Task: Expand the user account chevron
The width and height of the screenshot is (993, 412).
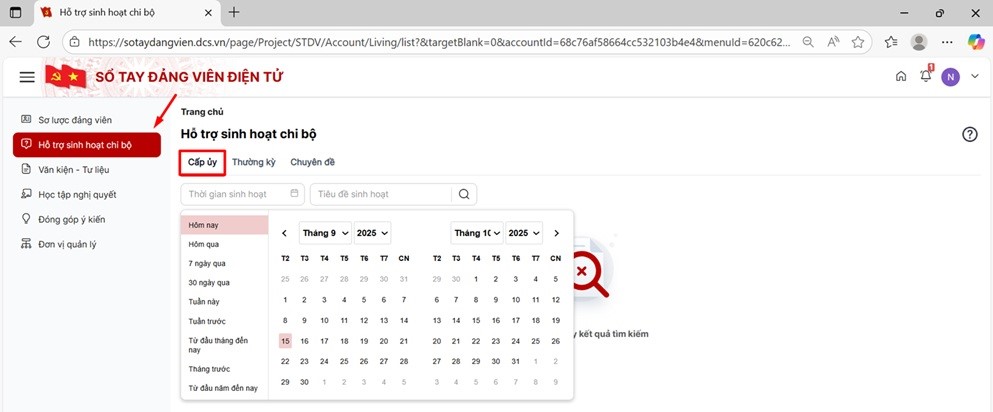Action: [974, 77]
